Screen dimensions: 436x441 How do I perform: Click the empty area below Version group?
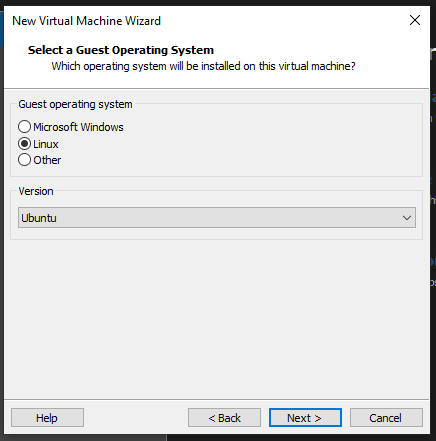pos(217,318)
